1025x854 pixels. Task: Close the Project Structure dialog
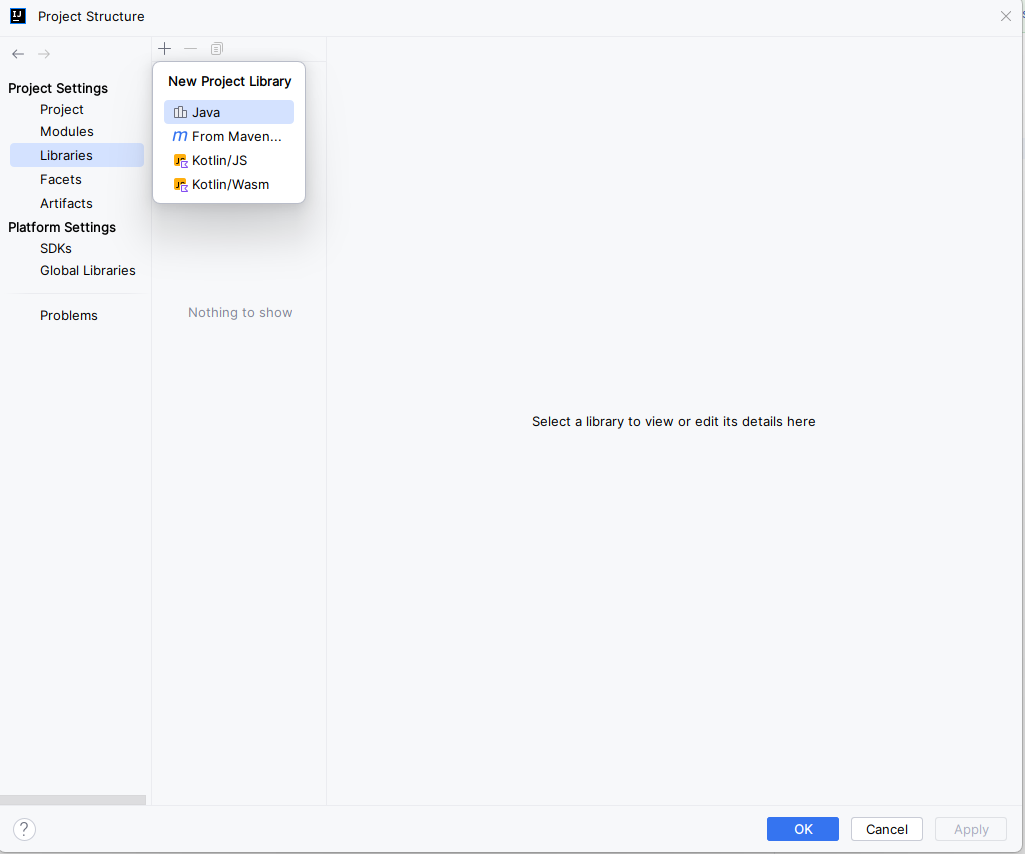point(1005,16)
